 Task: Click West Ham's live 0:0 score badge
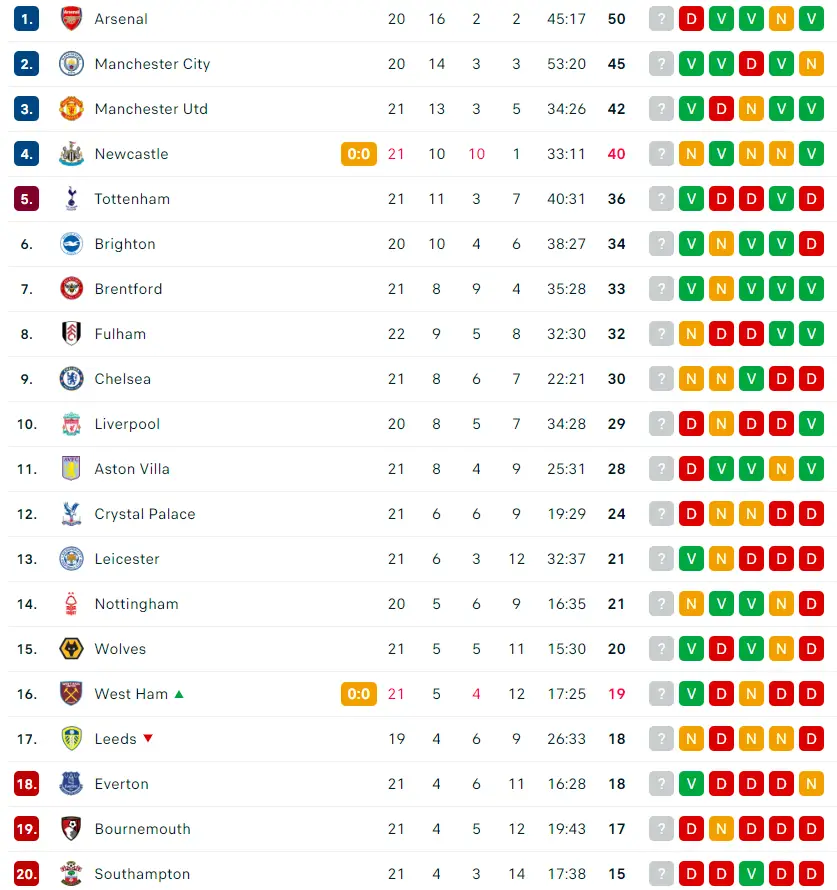point(359,694)
